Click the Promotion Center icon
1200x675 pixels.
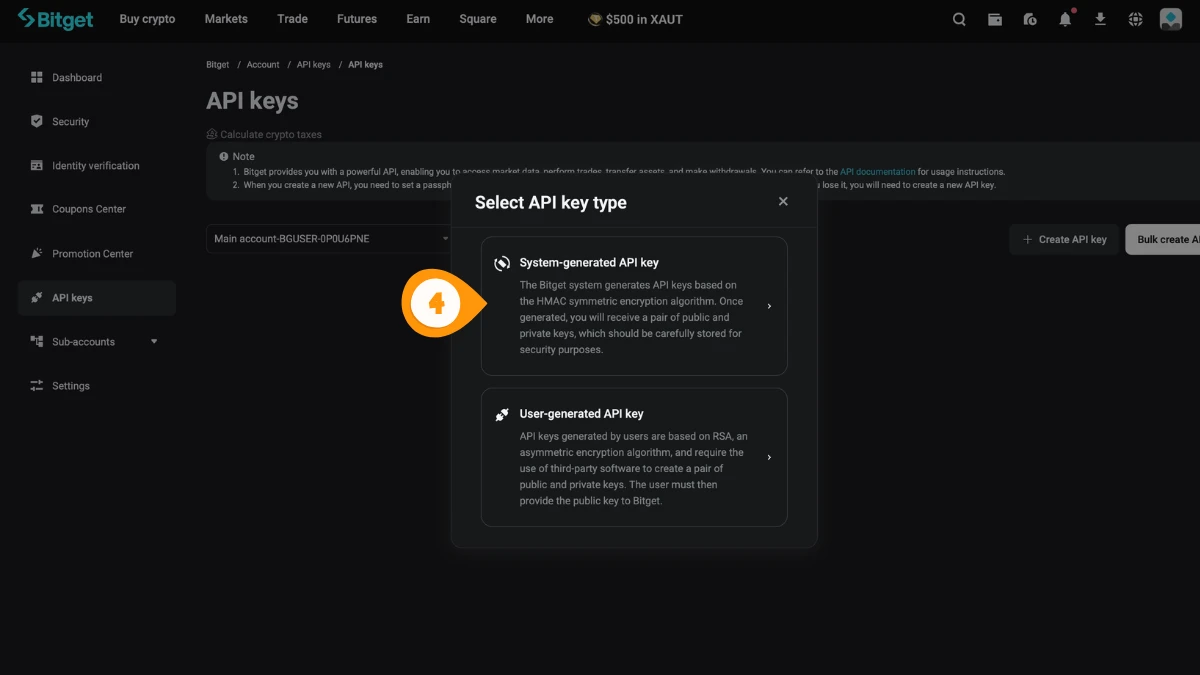37,253
